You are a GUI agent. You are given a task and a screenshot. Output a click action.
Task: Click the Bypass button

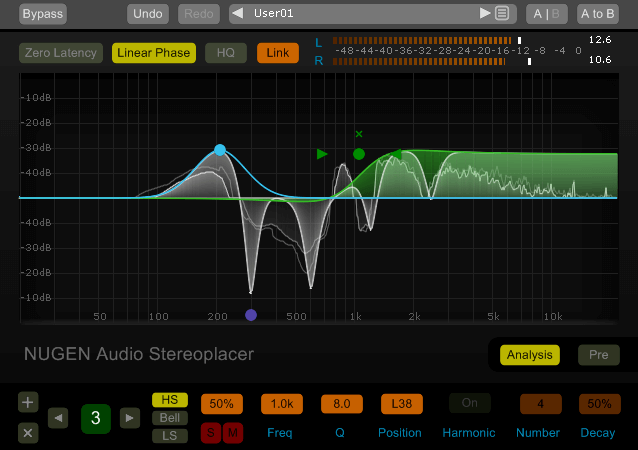[43, 14]
